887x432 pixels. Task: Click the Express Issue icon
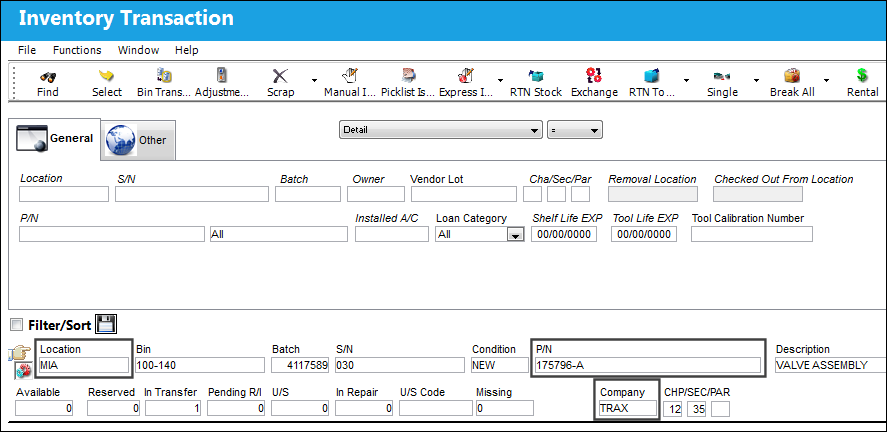click(466, 75)
